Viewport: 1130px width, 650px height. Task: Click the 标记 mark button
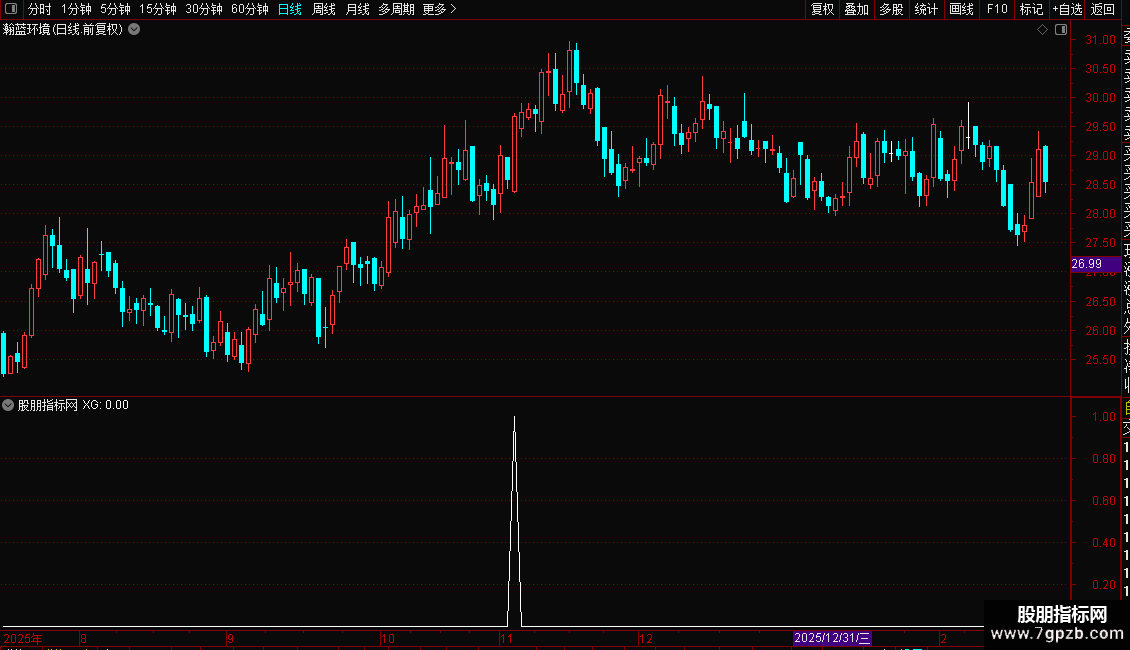pyautogui.click(x=1031, y=9)
